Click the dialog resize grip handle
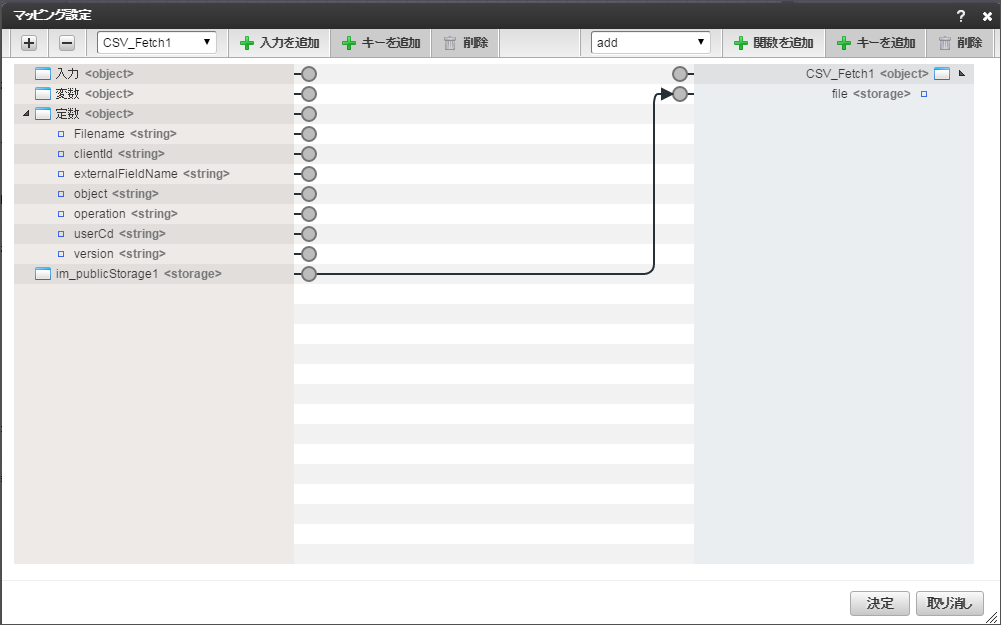Image resolution: width=1001 pixels, height=625 pixels. click(993, 617)
